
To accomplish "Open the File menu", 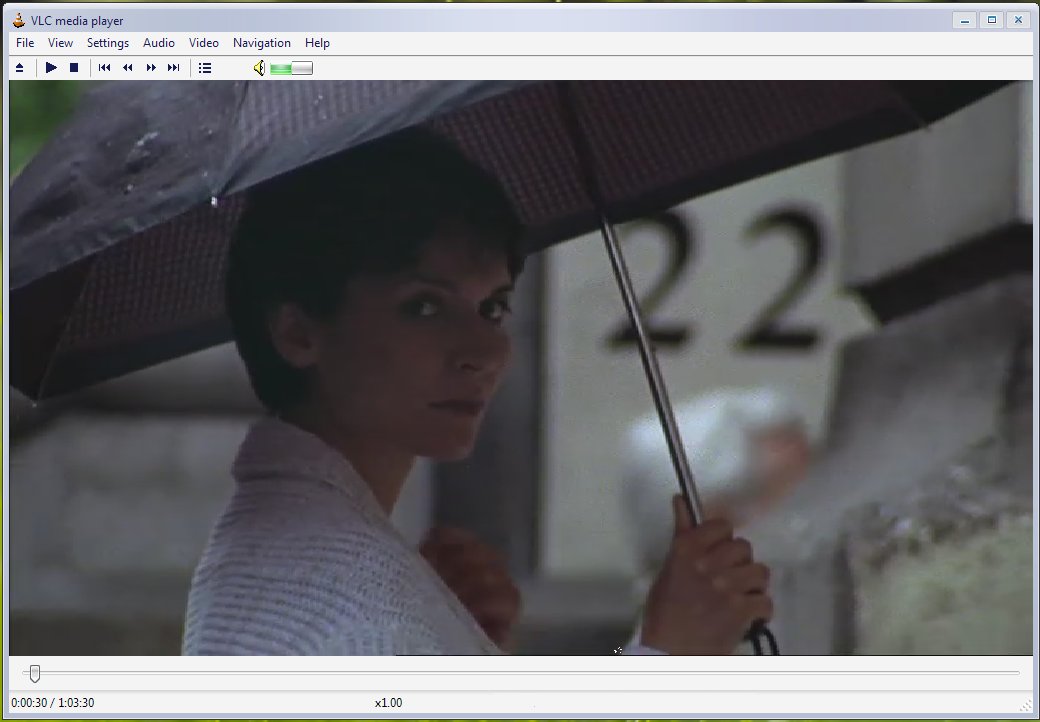I will pos(25,42).
